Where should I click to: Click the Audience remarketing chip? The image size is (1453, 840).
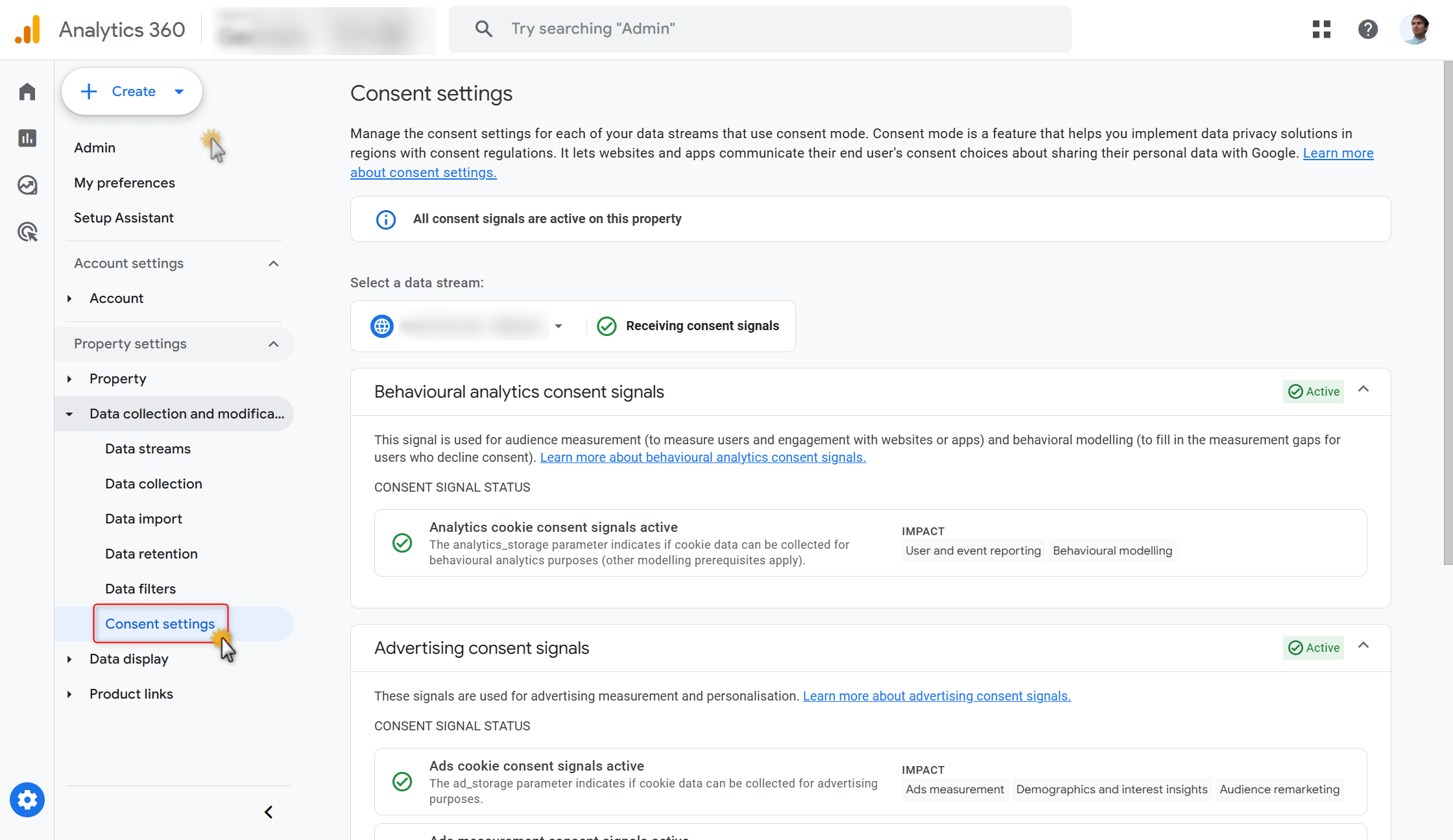[x=1279, y=789]
